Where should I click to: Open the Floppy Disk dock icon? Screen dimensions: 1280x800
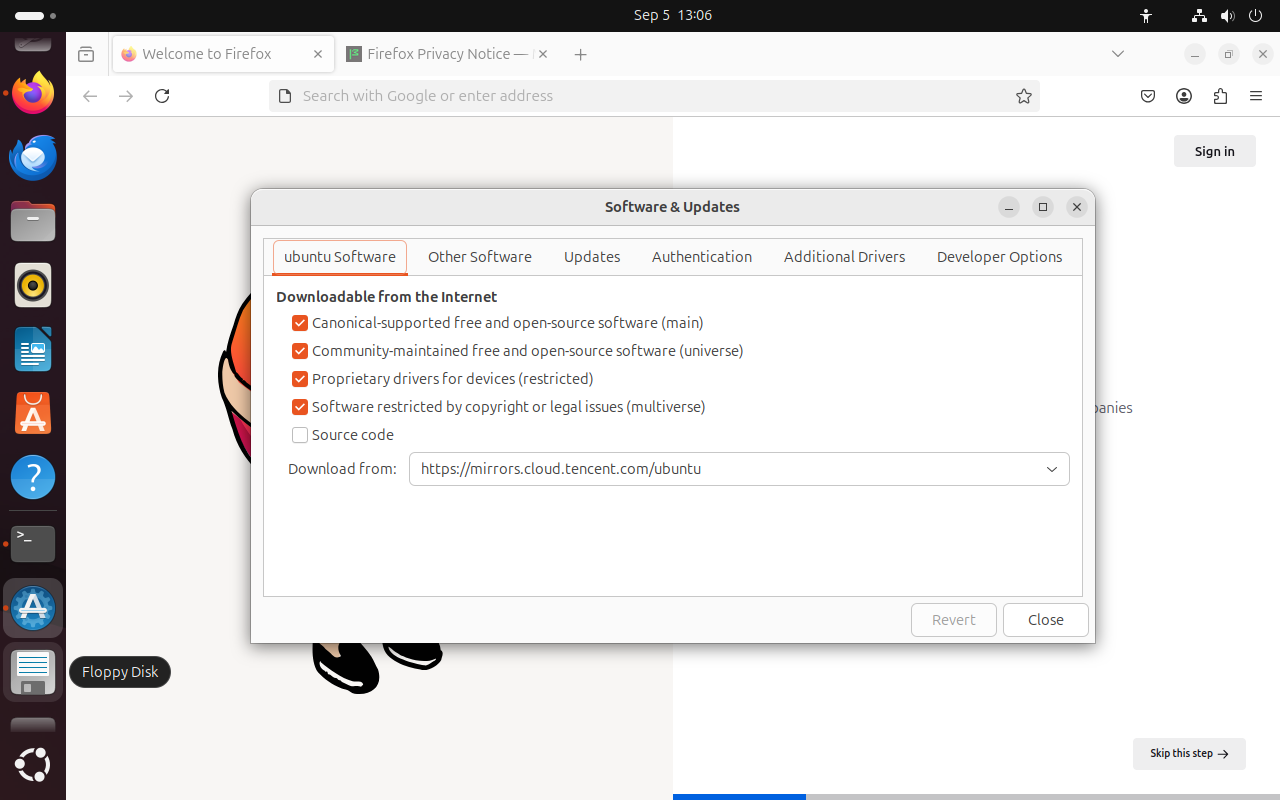(x=33, y=672)
